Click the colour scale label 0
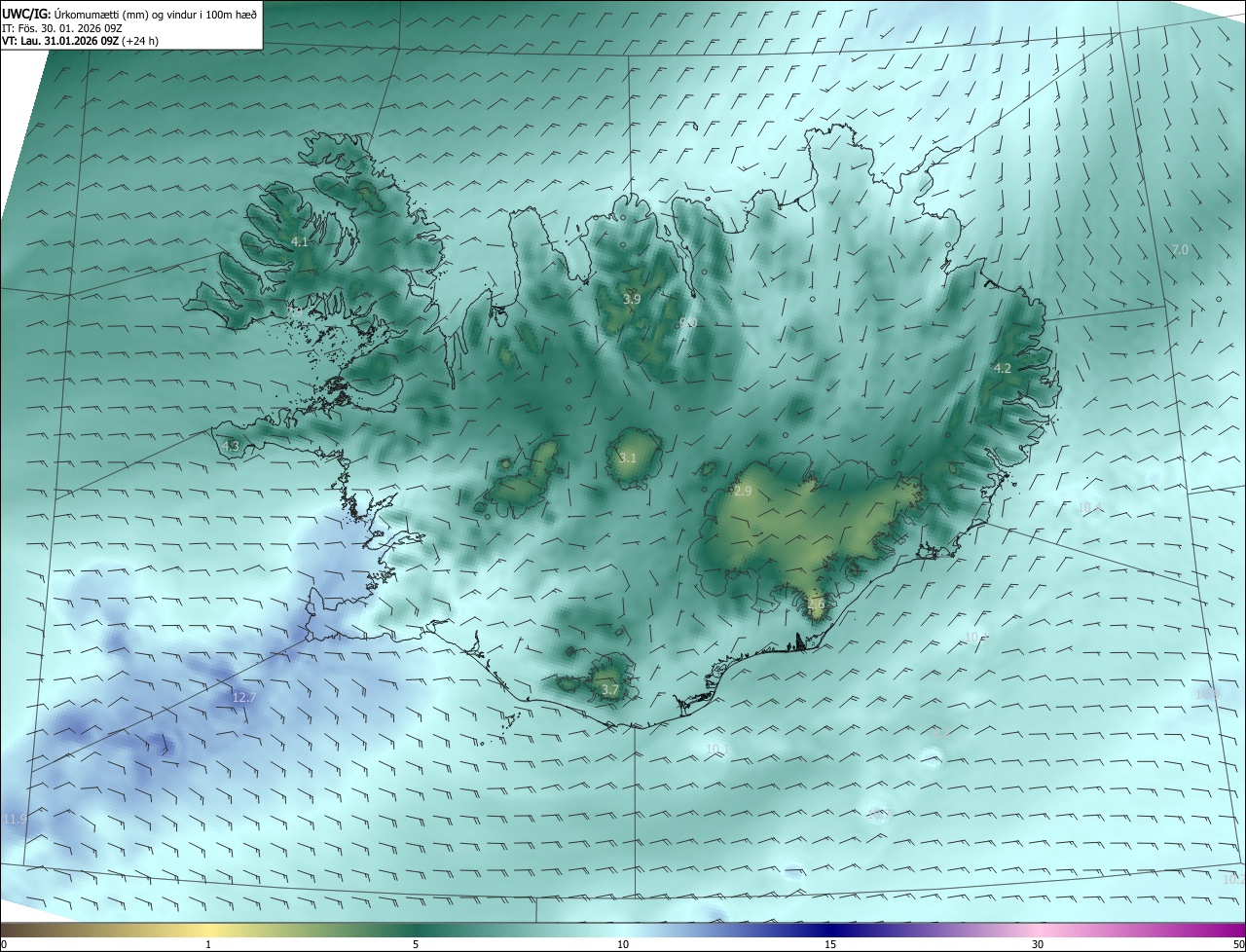The width and height of the screenshot is (1246, 952). 4,945
